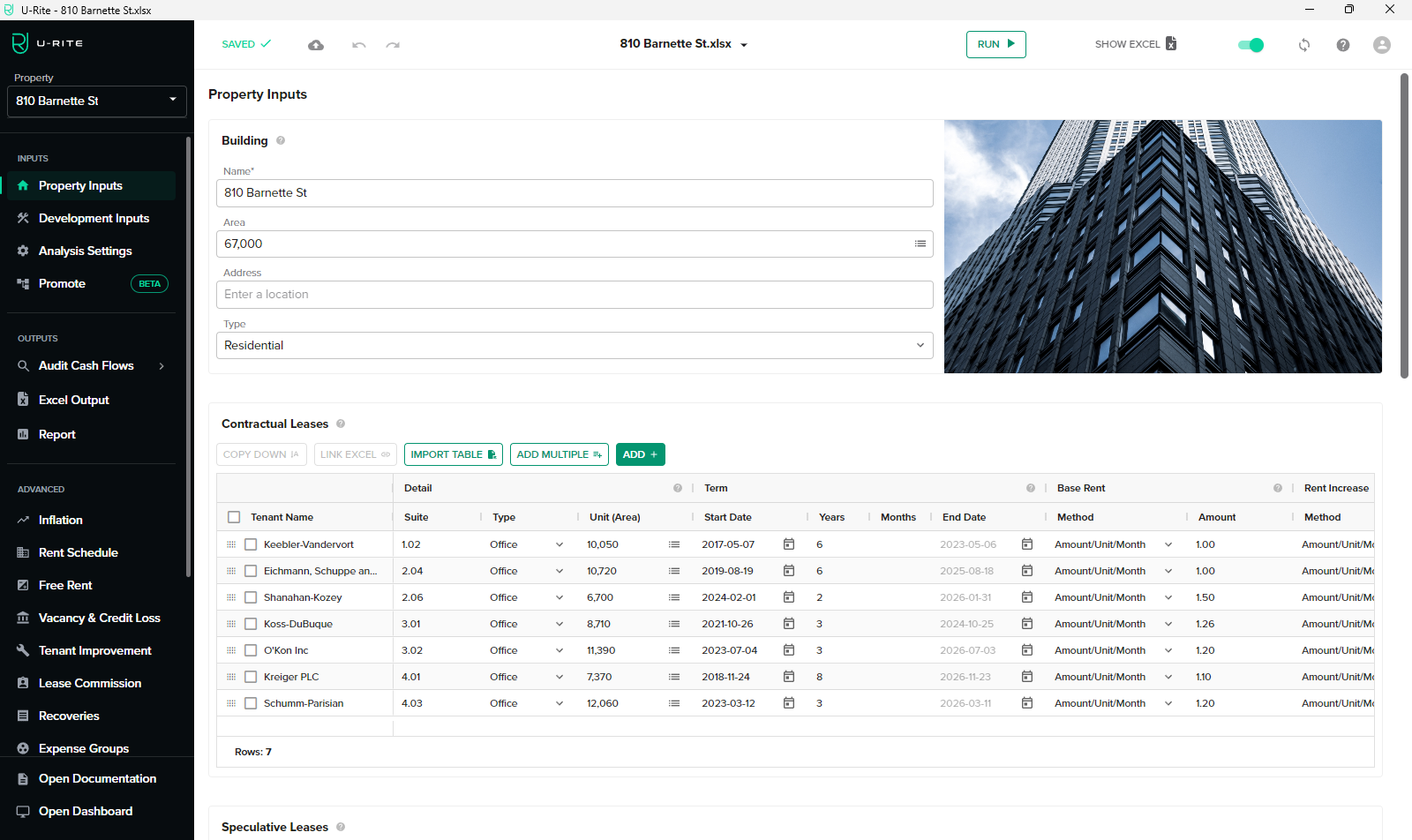Check the O'Kon Inc lease row checkbox
This screenshot has width=1412, height=840.
coord(251,650)
